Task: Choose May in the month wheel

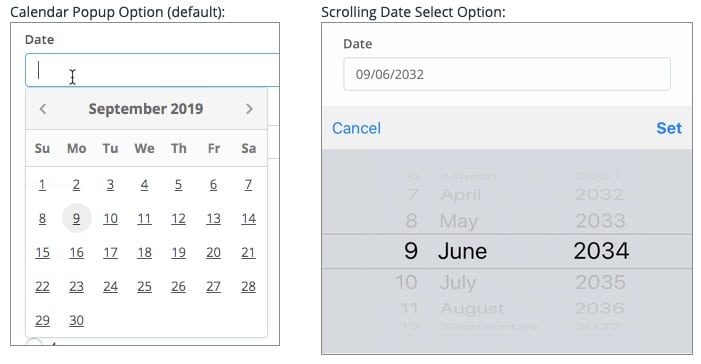Action: 458,221
